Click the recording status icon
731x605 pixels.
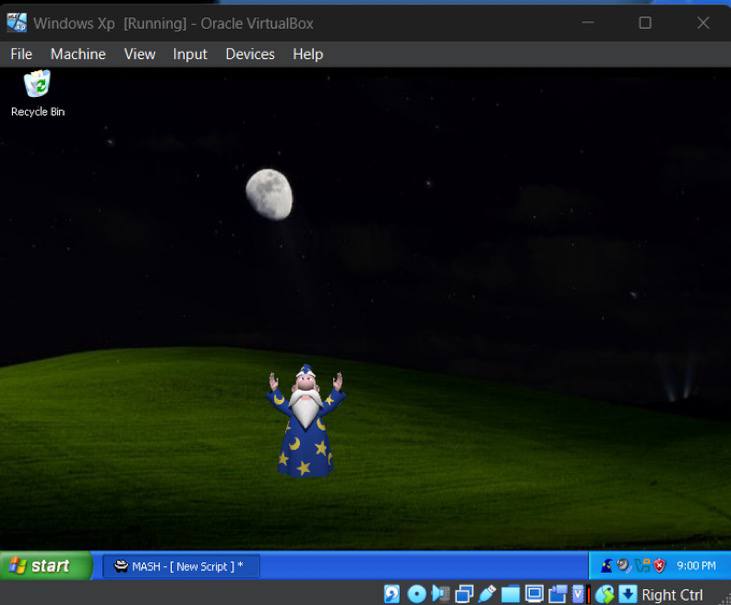(558, 594)
